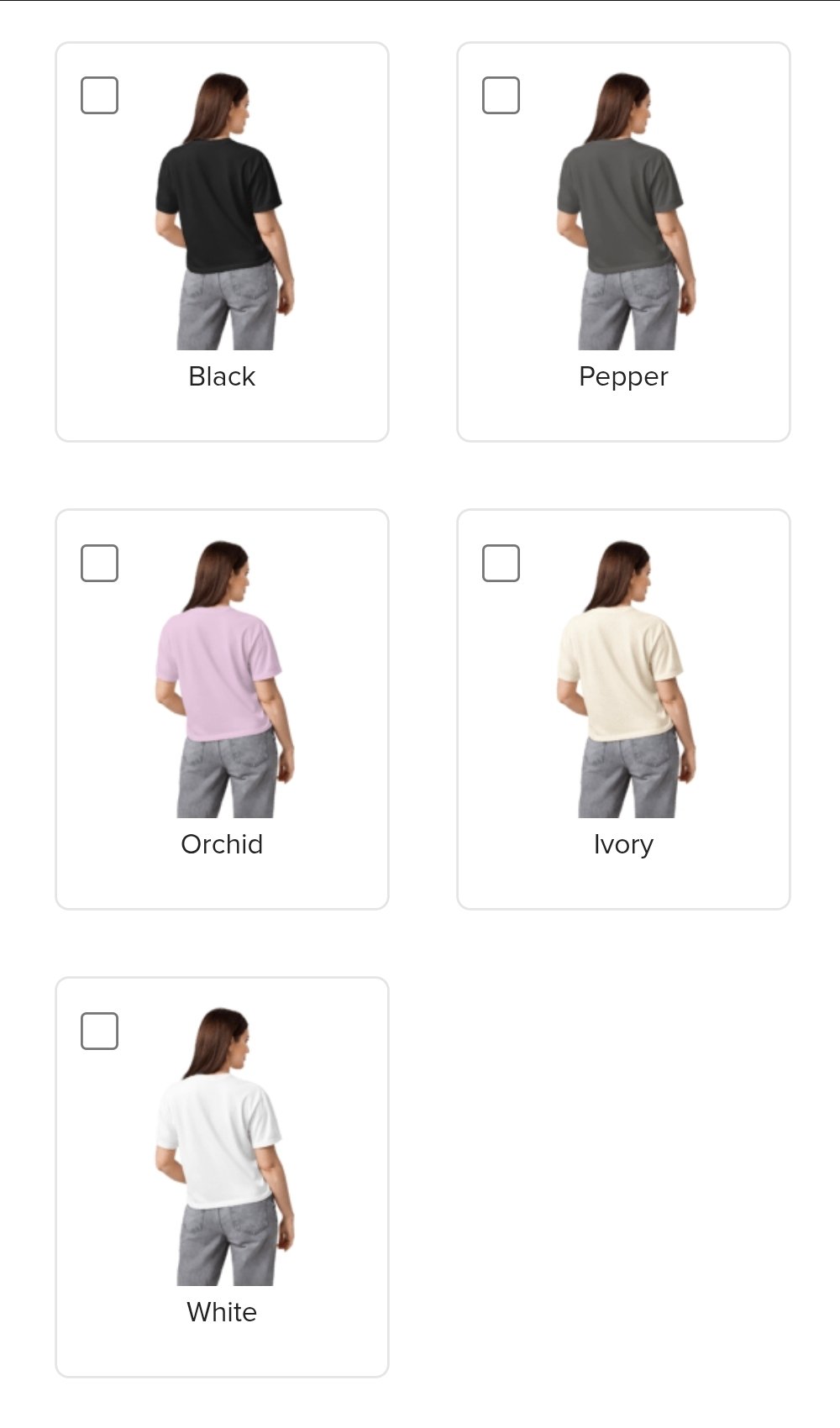
Task: Choose the Pepper variant card
Action: click(x=623, y=242)
